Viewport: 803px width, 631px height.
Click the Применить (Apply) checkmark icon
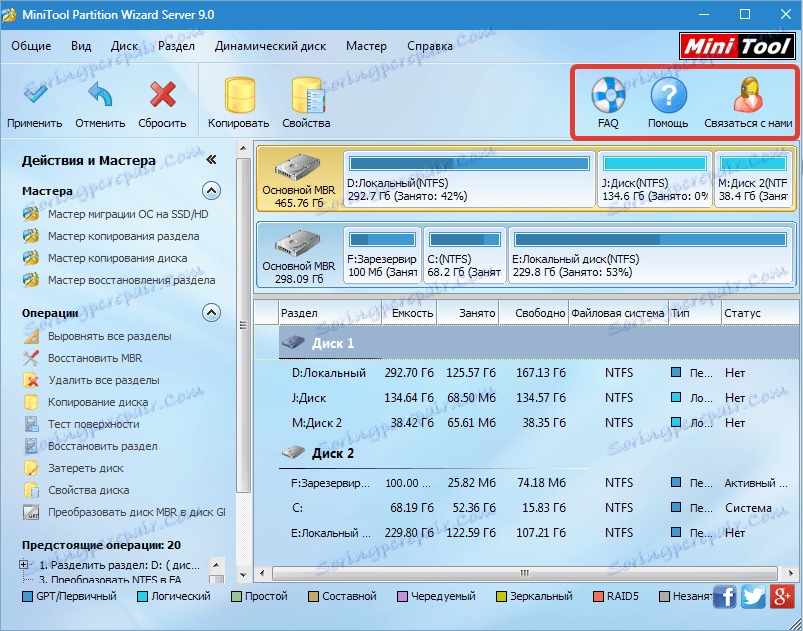[x=35, y=94]
